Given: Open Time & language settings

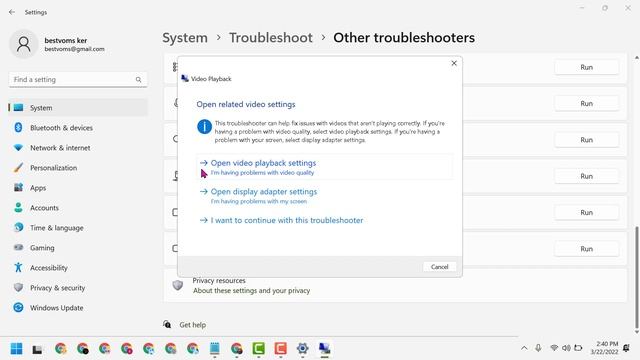Looking at the screenshot, I should click(x=78, y=228).
